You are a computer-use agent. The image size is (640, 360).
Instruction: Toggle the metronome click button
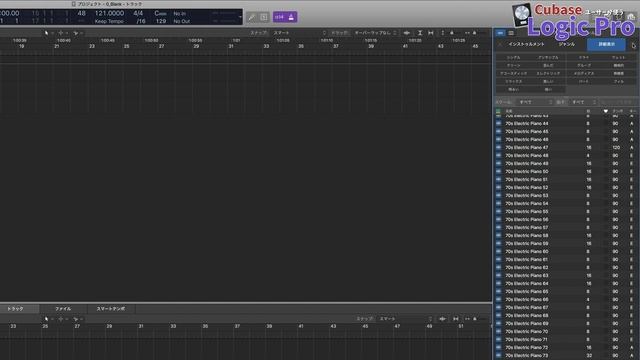291,17
